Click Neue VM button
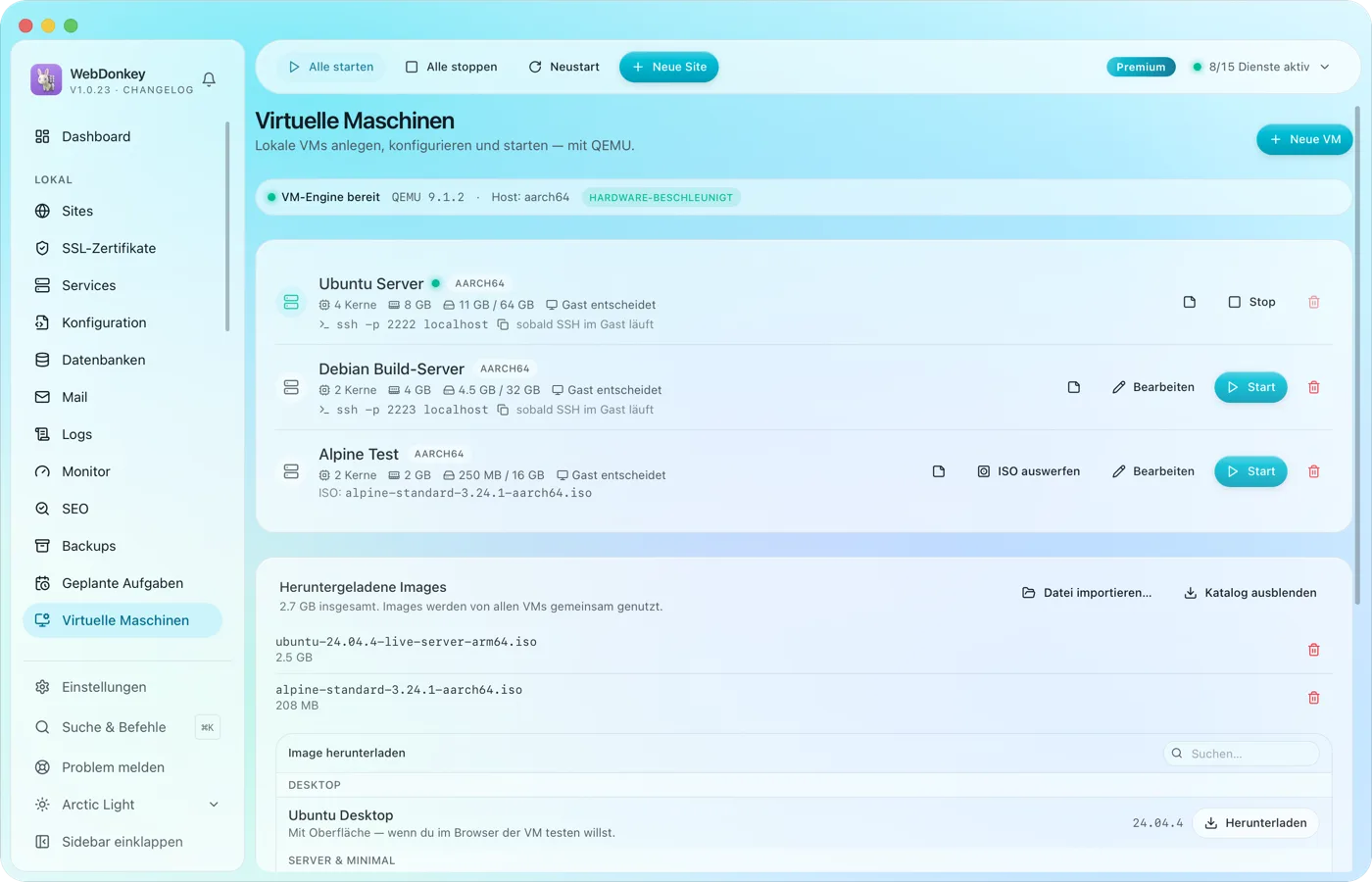Image resolution: width=1372 pixels, height=882 pixels. (1304, 139)
